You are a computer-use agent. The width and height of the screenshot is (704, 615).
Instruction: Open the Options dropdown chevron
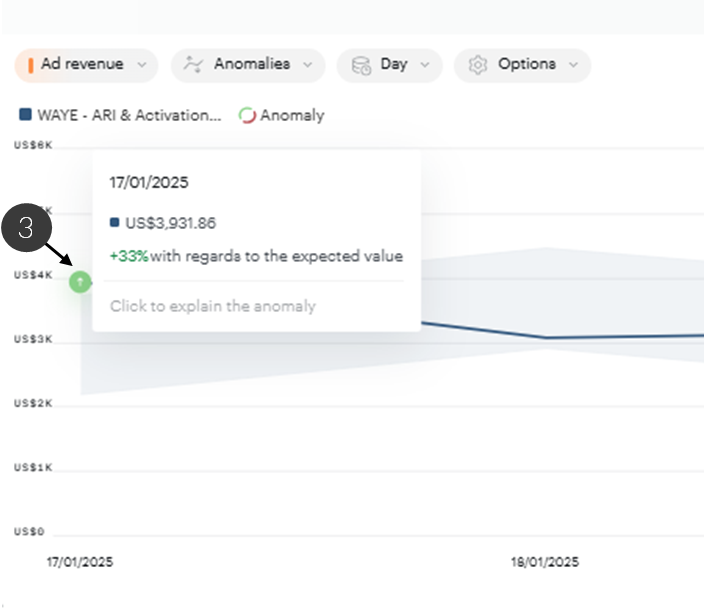[573, 65]
